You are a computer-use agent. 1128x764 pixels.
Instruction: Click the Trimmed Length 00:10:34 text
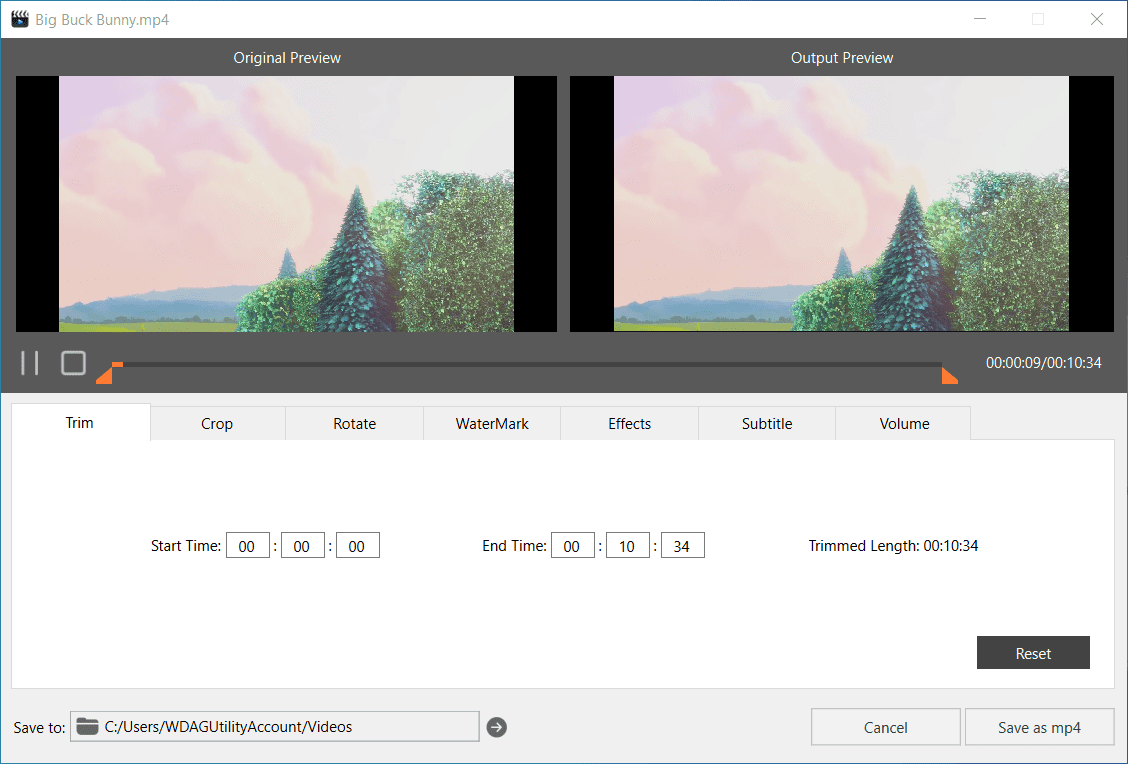point(893,545)
